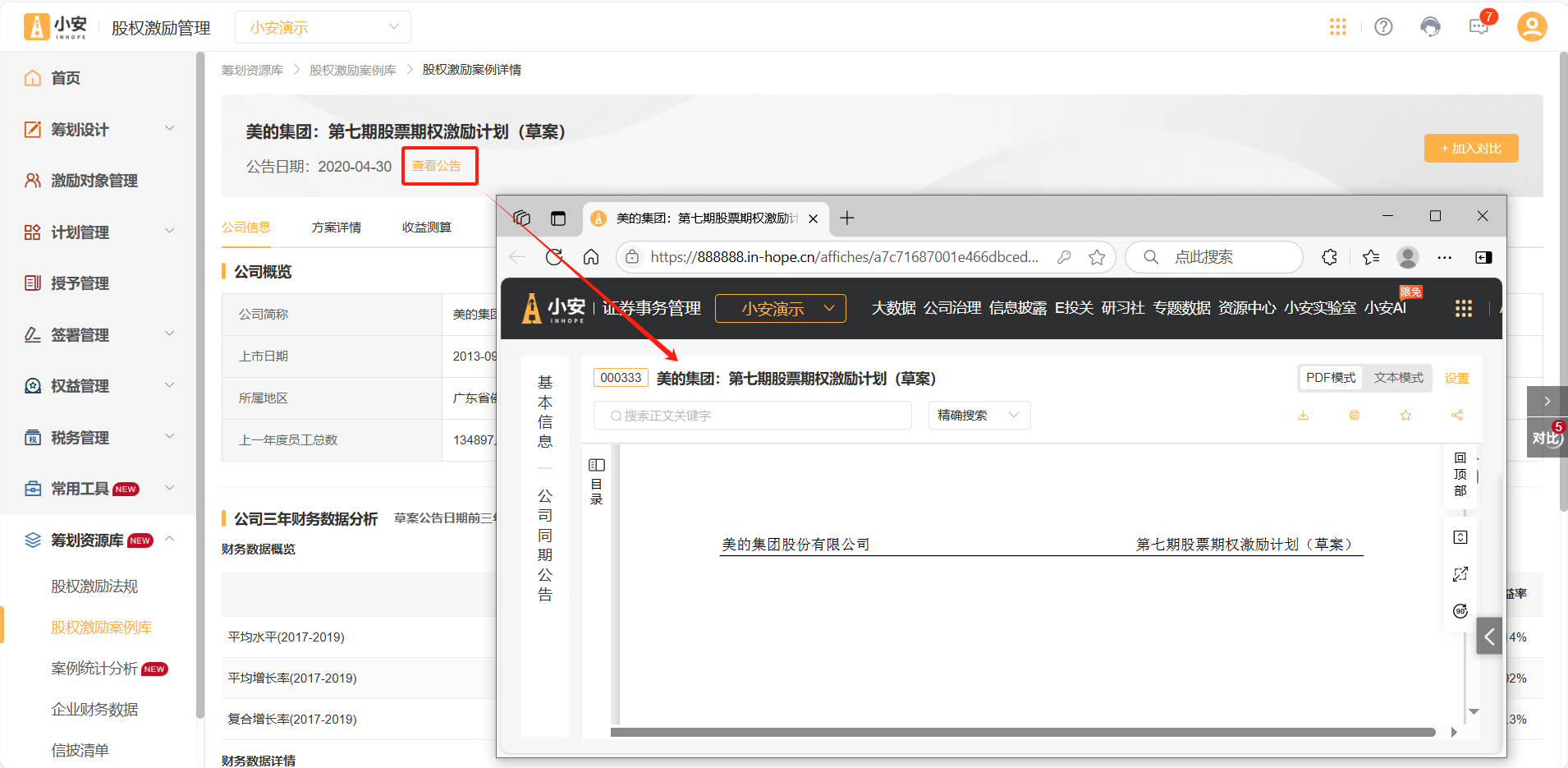The image size is (1568, 768).
Task: Open the apps grid icon in top header
Action: (x=1338, y=27)
